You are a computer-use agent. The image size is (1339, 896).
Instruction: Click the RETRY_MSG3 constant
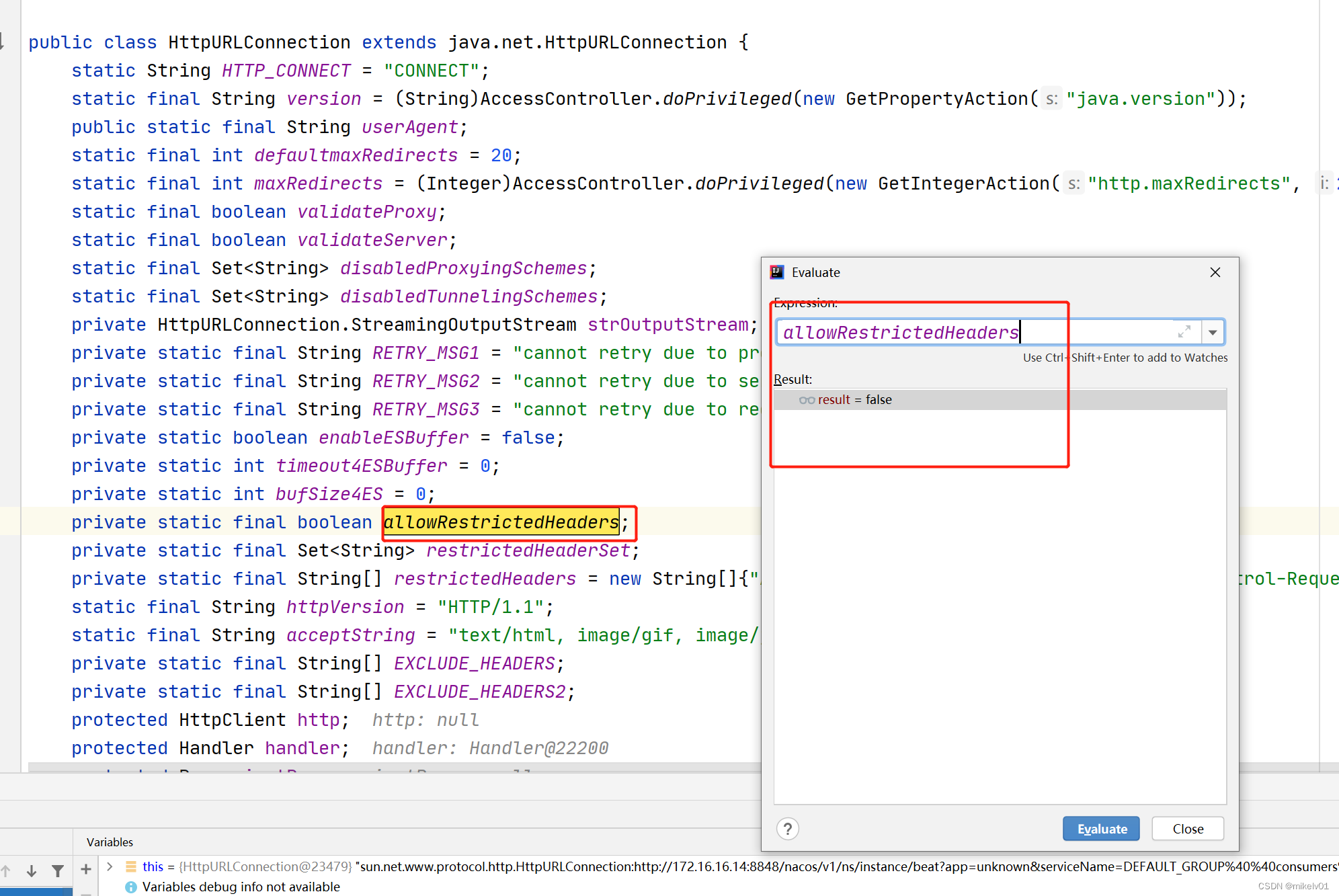426,409
